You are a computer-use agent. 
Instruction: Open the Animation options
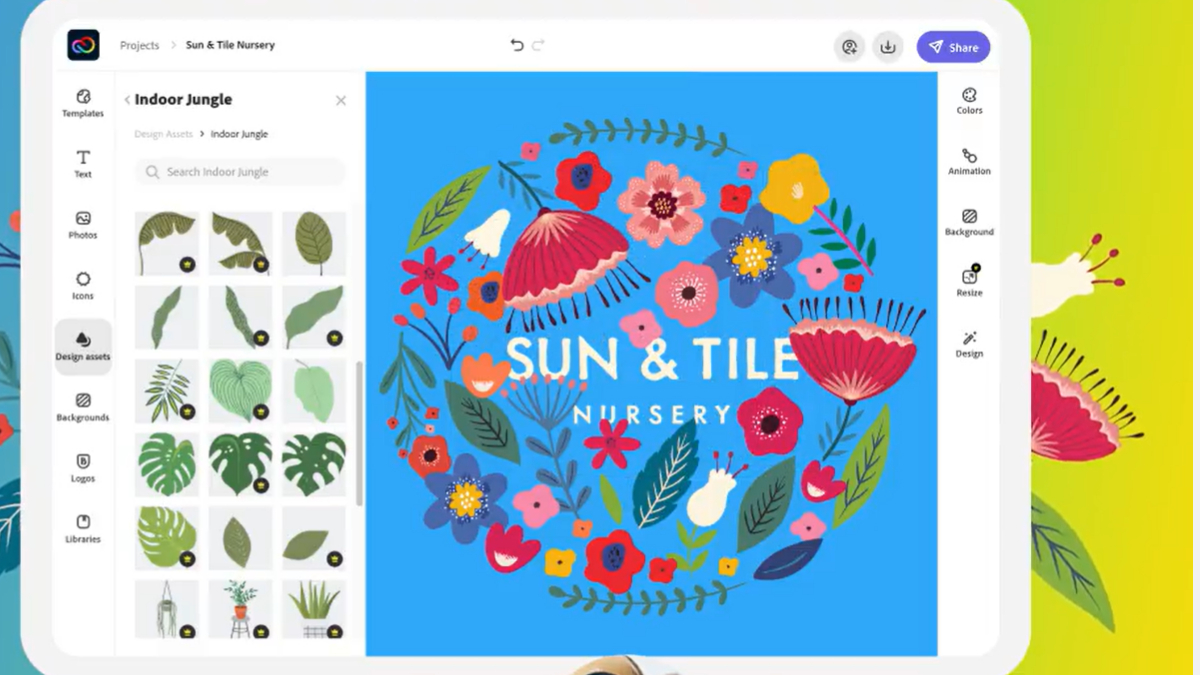[x=968, y=162]
